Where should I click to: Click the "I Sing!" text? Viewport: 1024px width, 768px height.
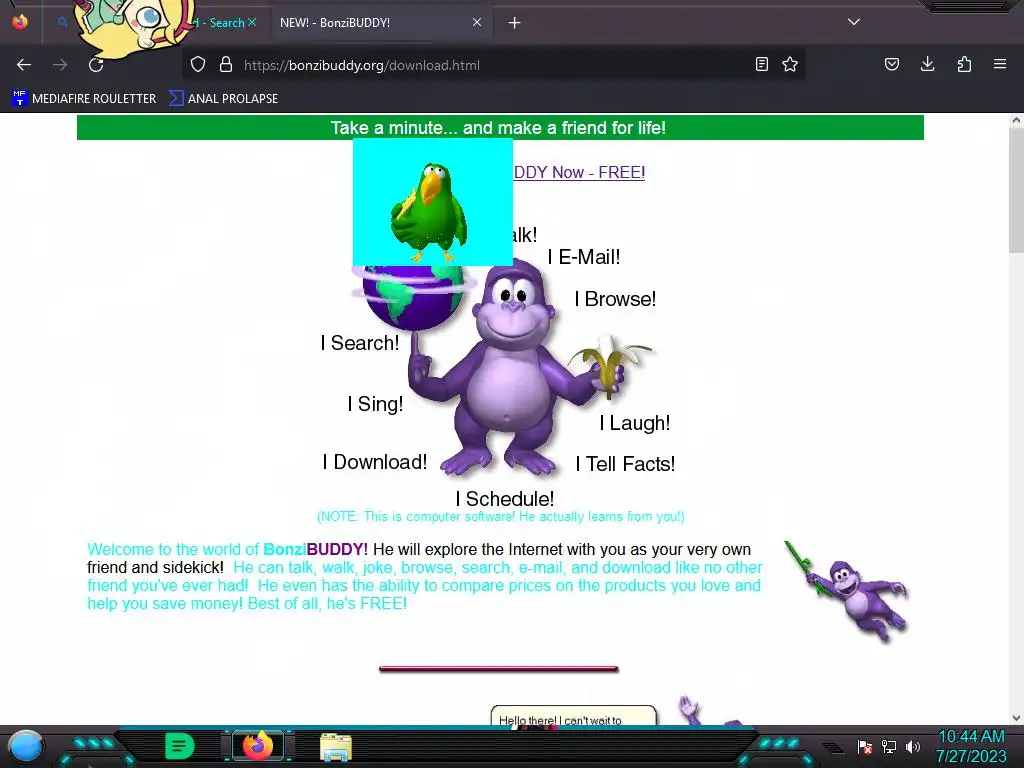376,404
